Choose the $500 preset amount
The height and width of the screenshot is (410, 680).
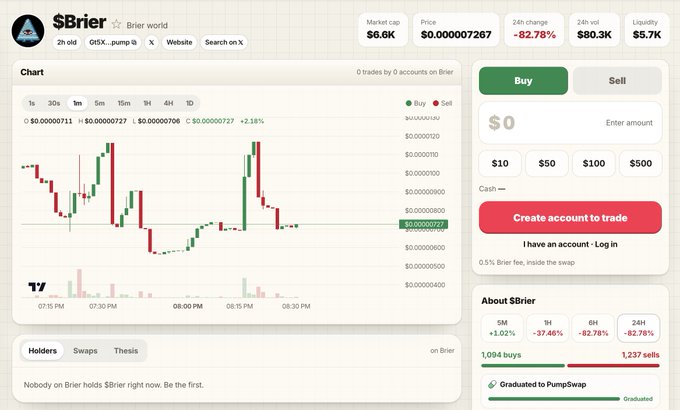point(641,164)
